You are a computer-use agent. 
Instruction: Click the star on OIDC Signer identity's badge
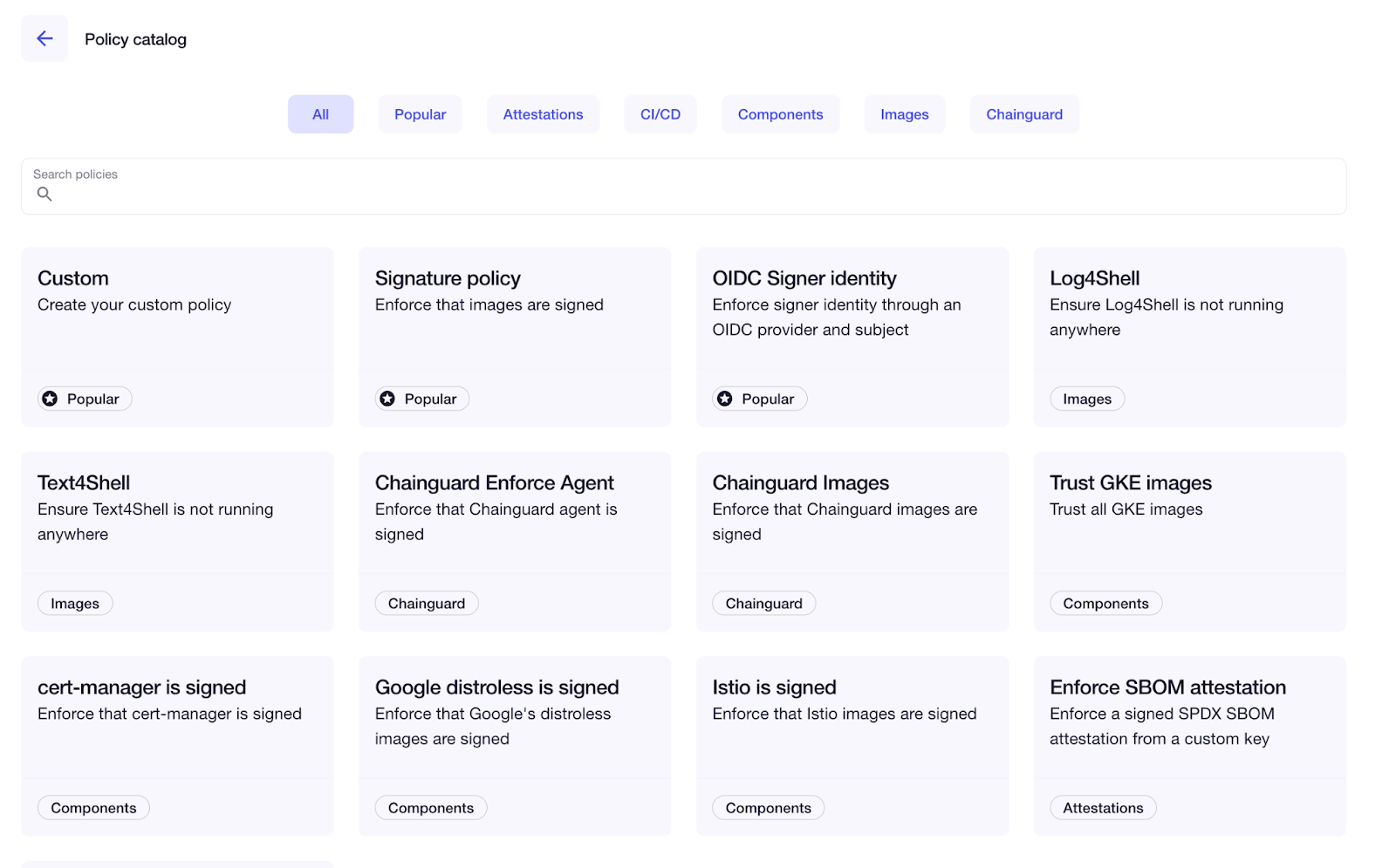(x=724, y=399)
